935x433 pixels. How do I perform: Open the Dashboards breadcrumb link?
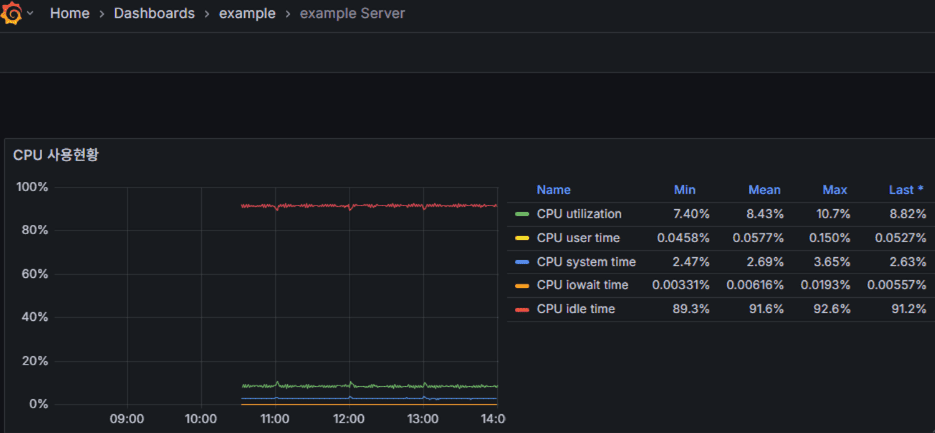tap(154, 14)
